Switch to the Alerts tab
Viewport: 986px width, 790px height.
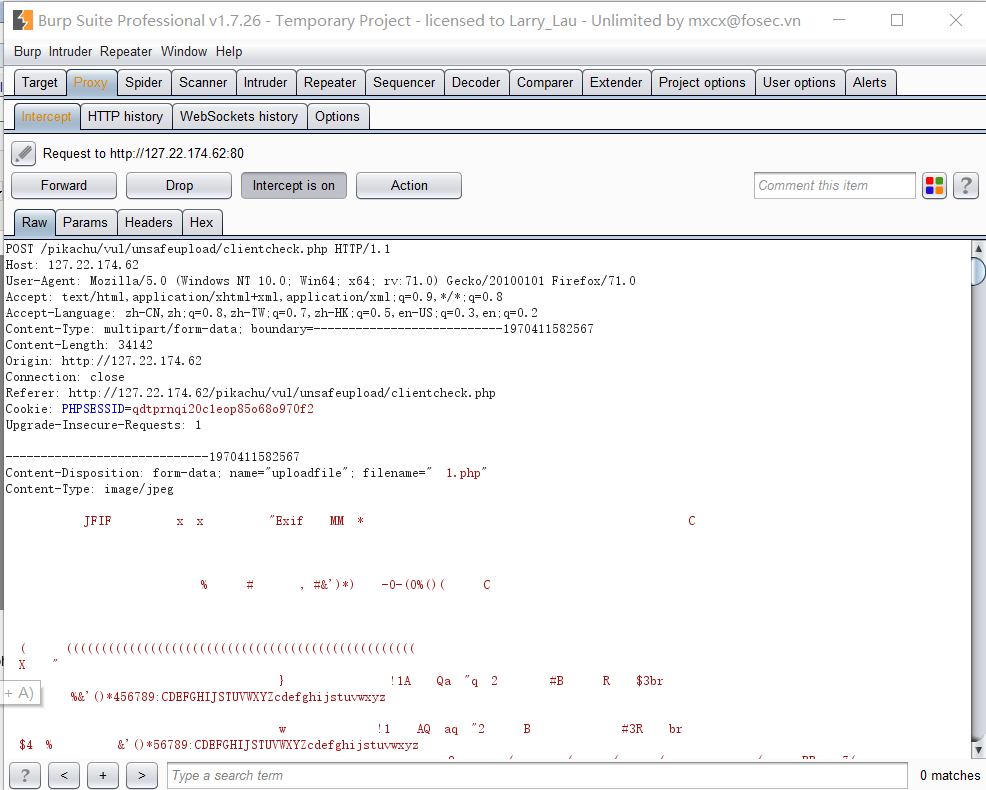(870, 82)
